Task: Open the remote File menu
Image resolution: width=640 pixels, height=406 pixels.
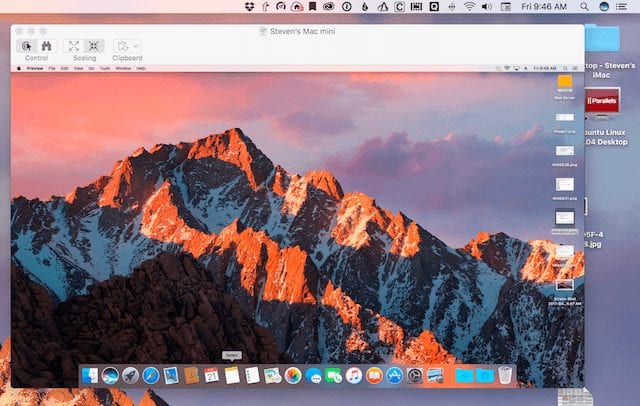Action: tap(51, 68)
